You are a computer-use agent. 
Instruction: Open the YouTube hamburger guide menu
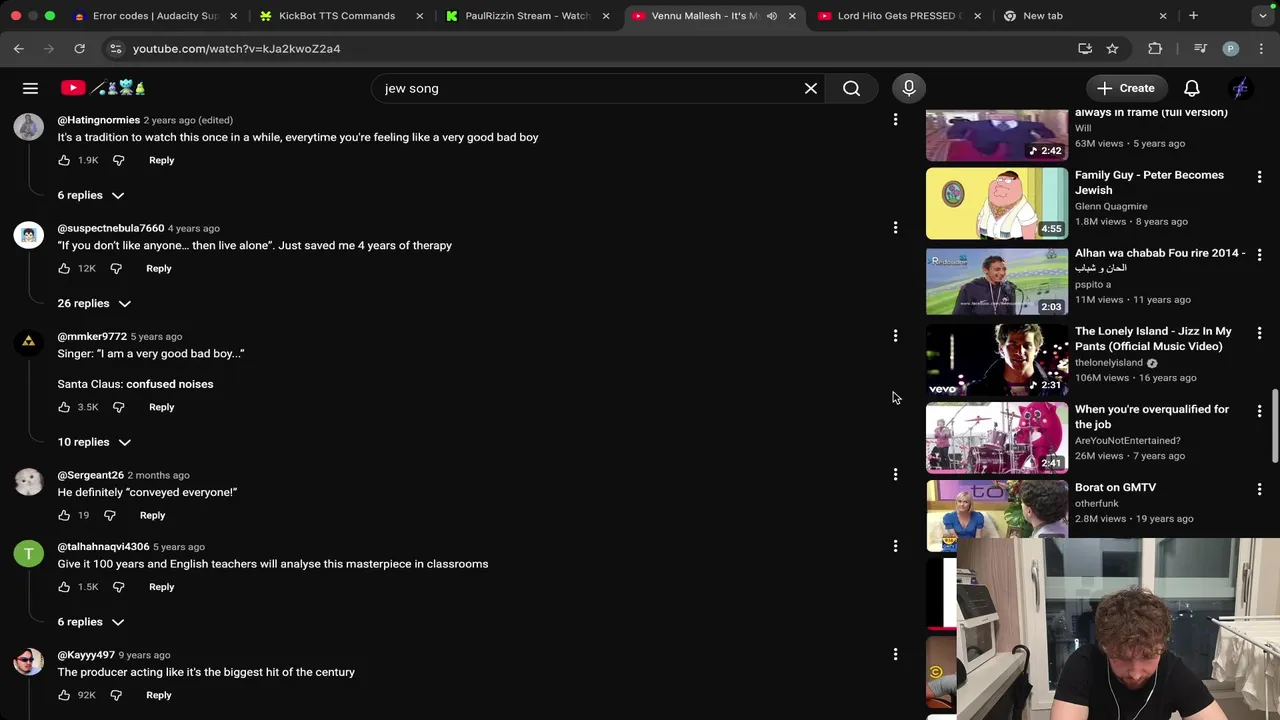(x=30, y=88)
